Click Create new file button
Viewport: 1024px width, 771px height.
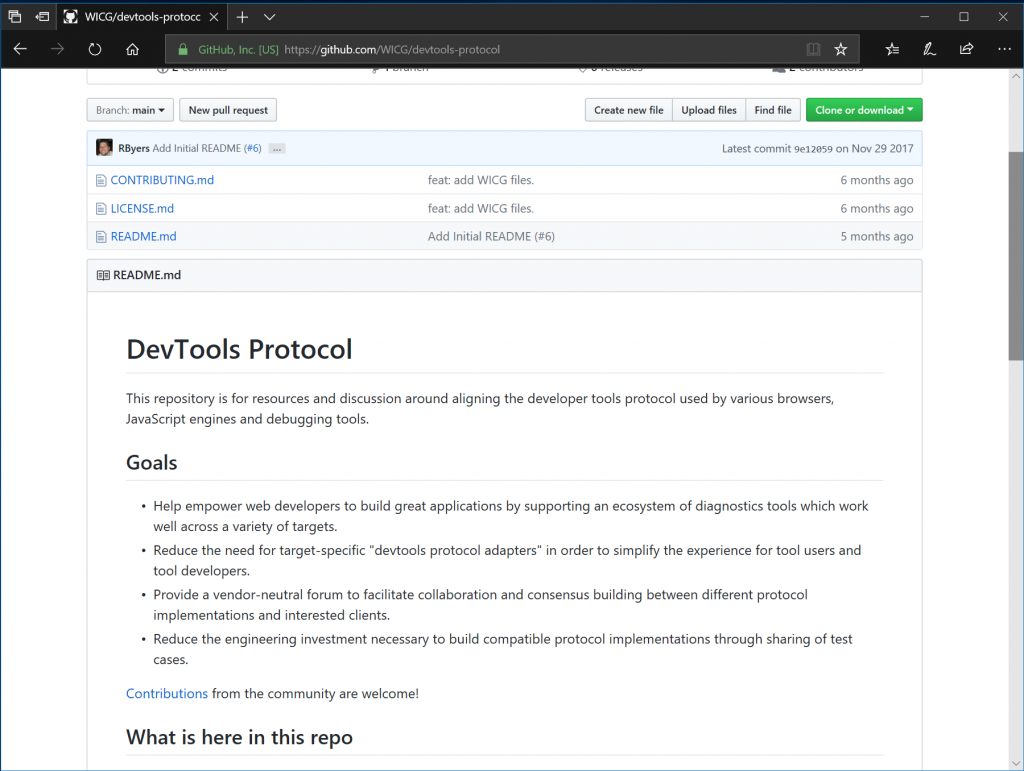pos(628,110)
